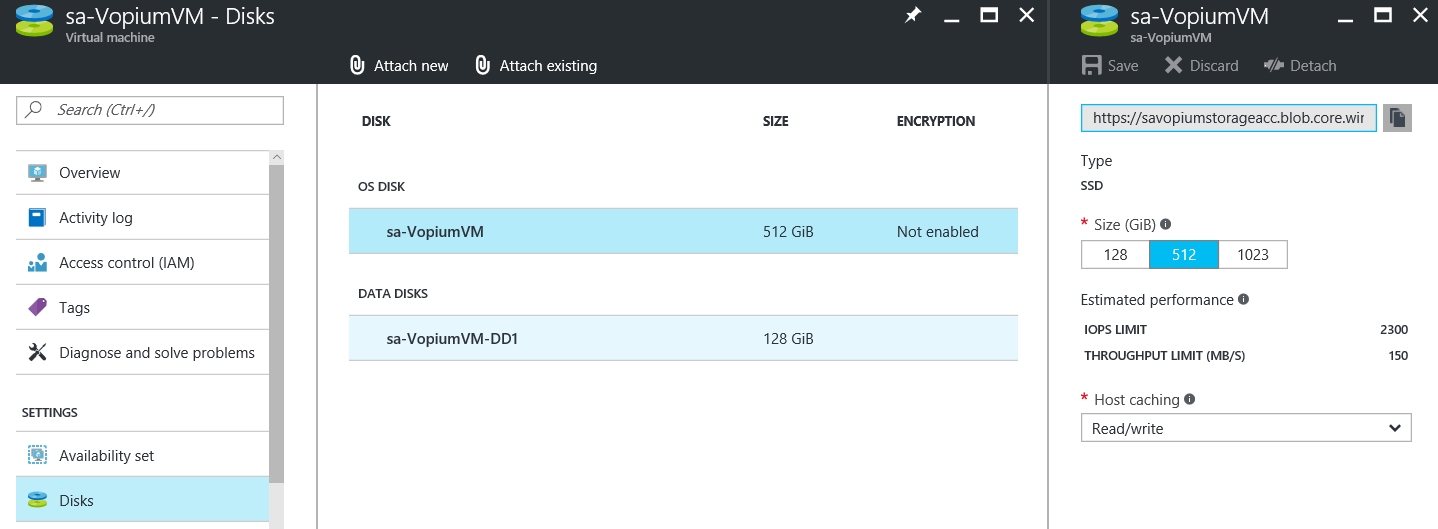Select the 512 GiB size option
Viewport: 1438px width, 529px height.
coord(1184,255)
